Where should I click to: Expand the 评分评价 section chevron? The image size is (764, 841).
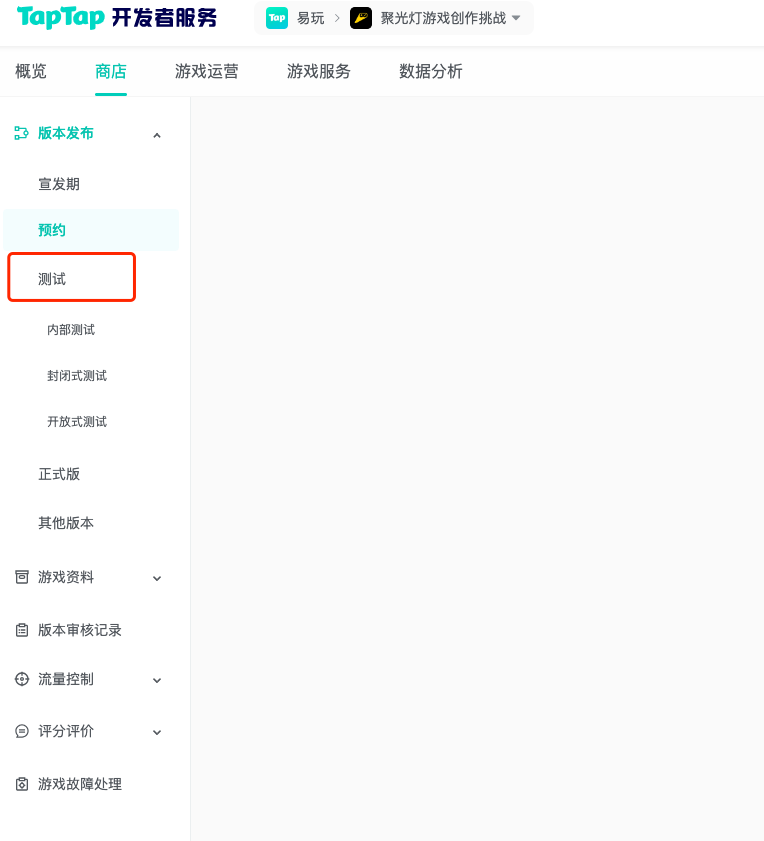coord(157,732)
